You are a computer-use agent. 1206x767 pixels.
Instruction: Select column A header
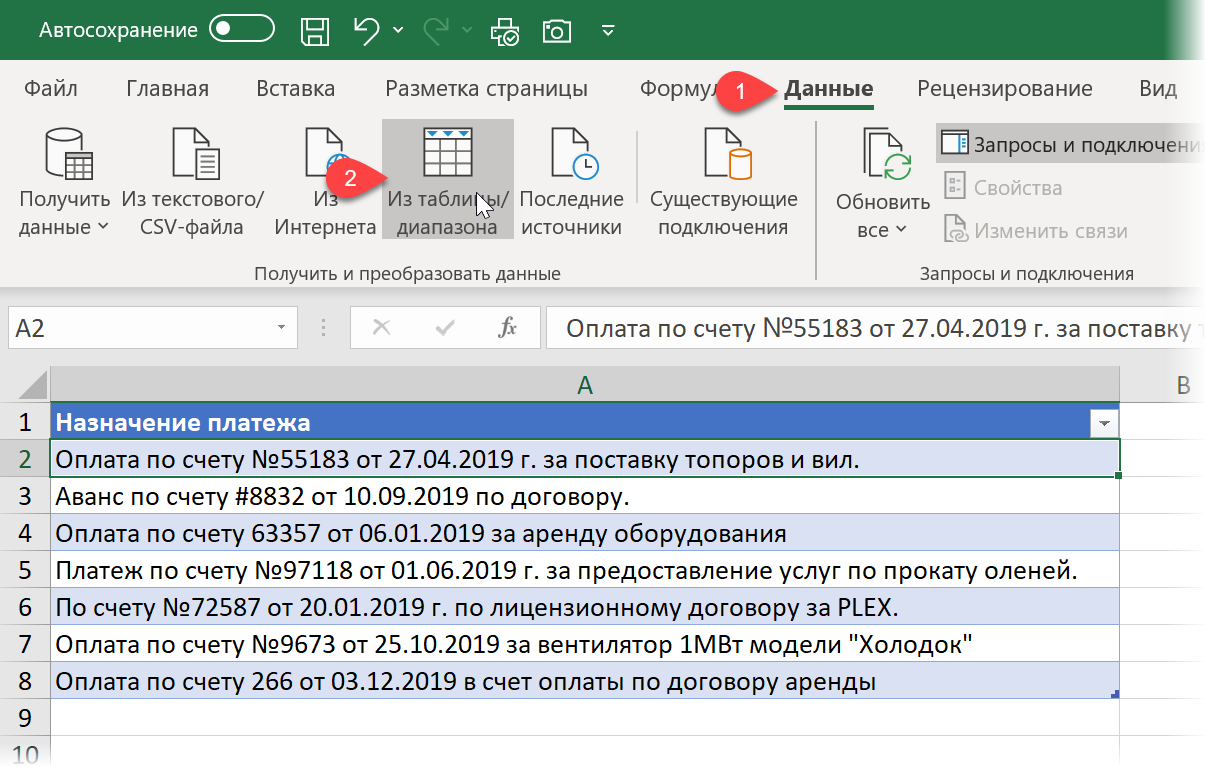(585, 385)
